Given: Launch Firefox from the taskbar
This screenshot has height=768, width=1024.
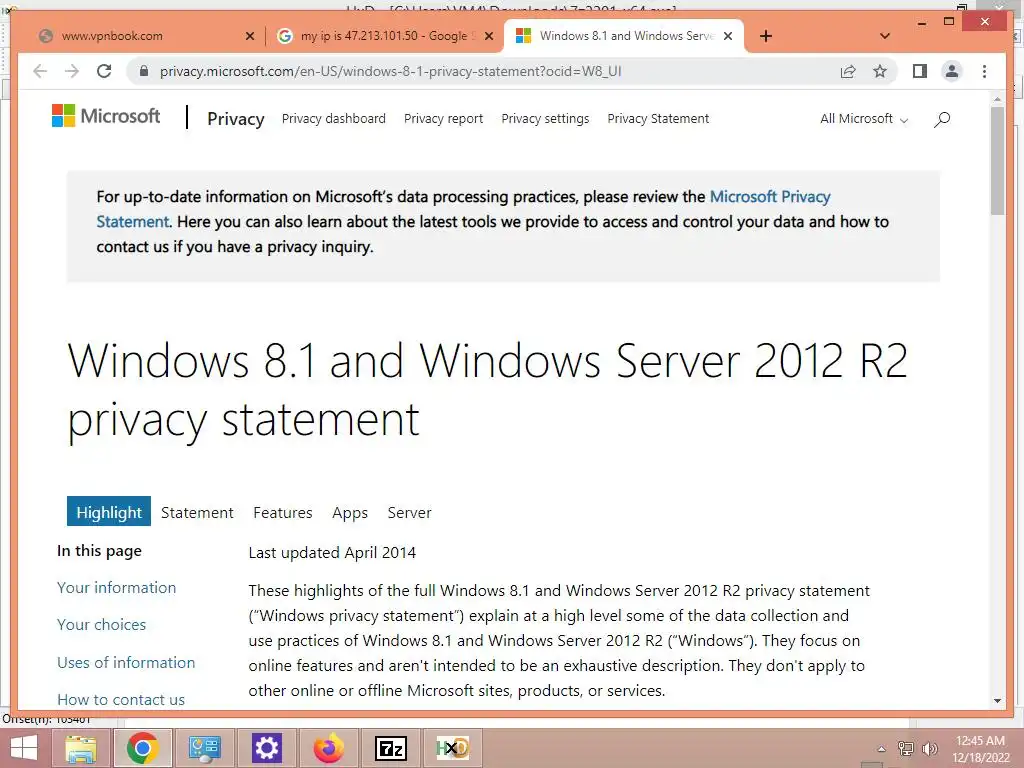Looking at the screenshot, I should (328, 748).
